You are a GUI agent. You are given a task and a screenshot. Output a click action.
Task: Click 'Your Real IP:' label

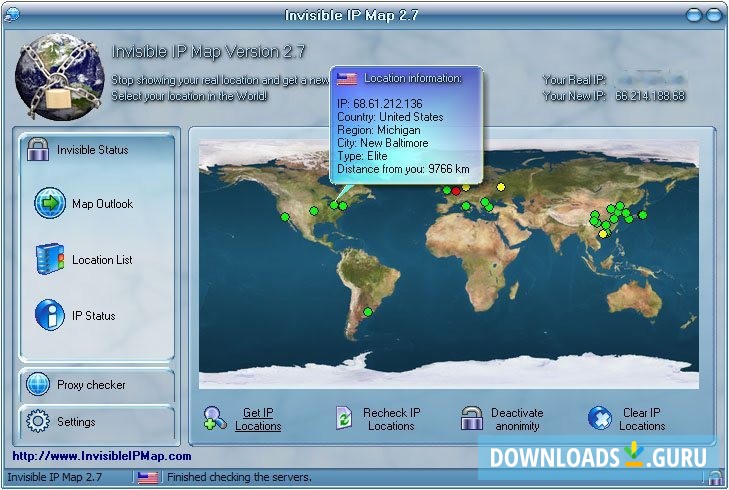point(575,80)
